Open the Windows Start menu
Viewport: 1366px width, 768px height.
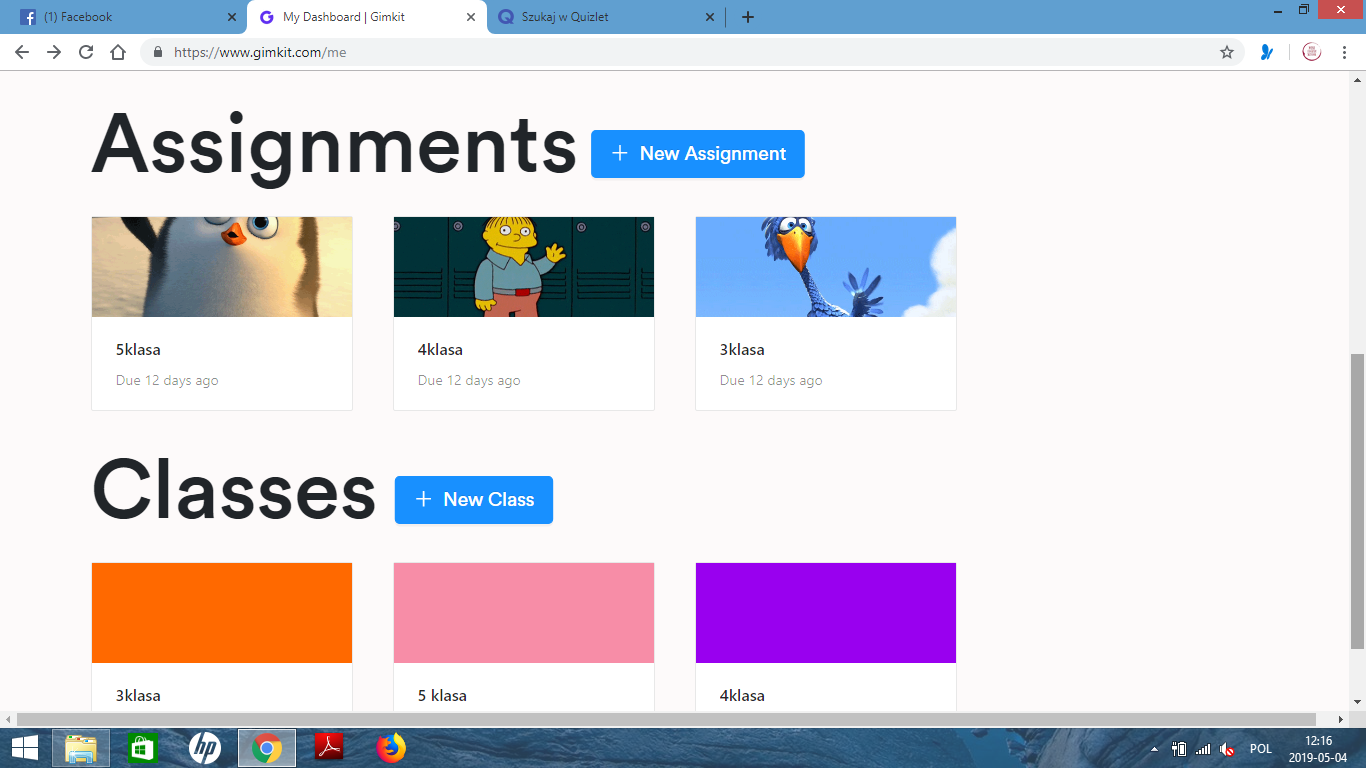click(x=22, y=748)
